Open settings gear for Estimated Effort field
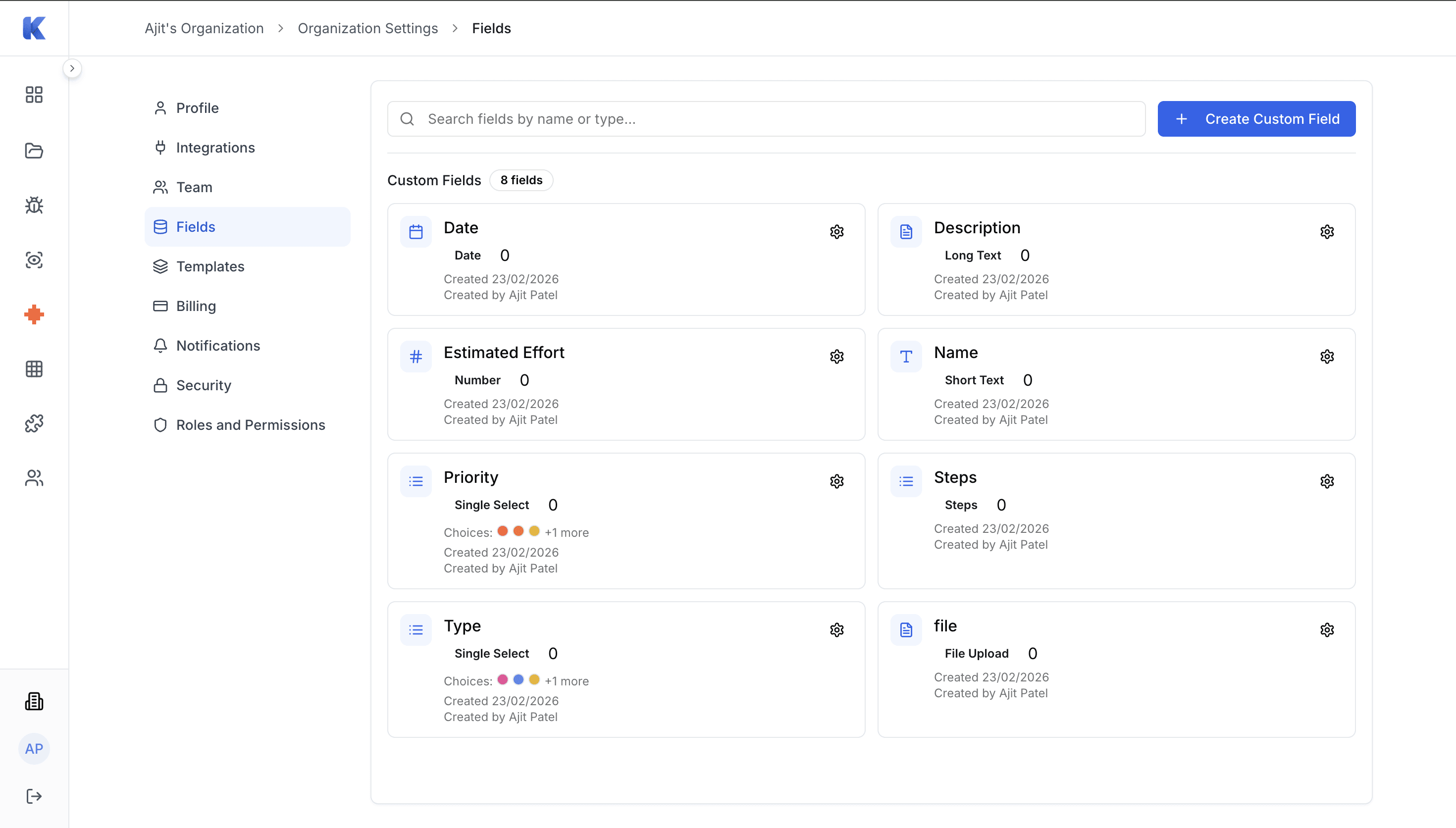This screenshot has height=828, width=1456. (836, 357)
